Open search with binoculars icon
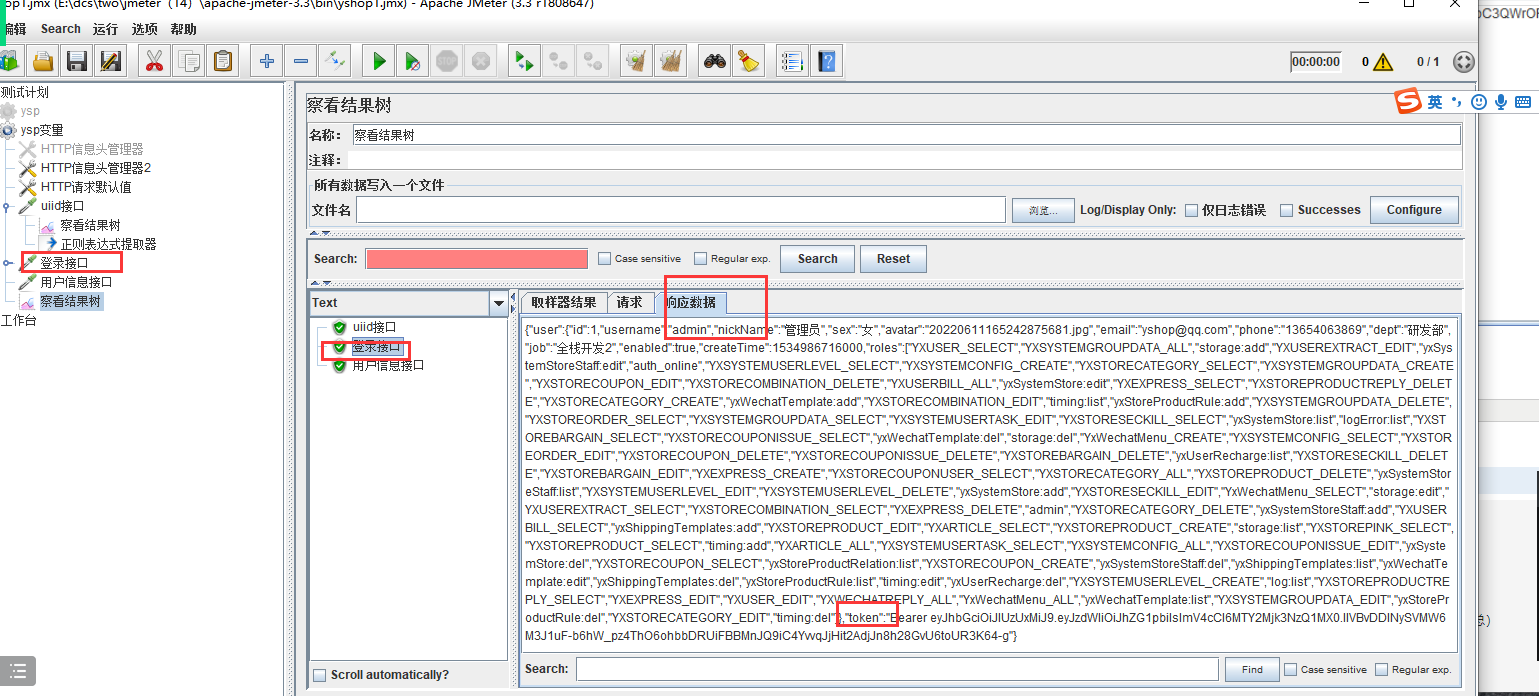Viewport: 1539px width, 696px height. coord(714,62)
